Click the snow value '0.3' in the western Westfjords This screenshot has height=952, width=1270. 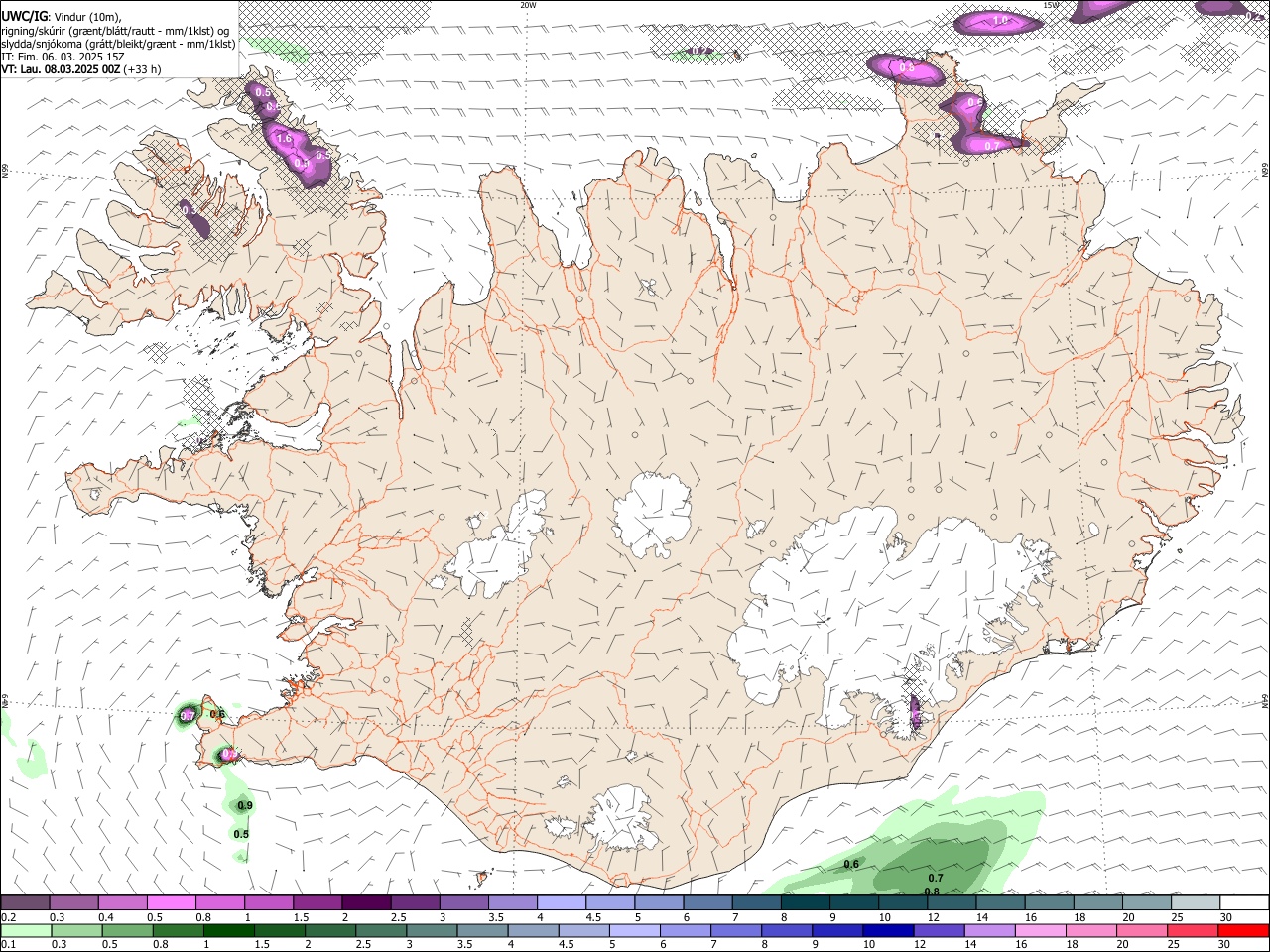(189, 210)
